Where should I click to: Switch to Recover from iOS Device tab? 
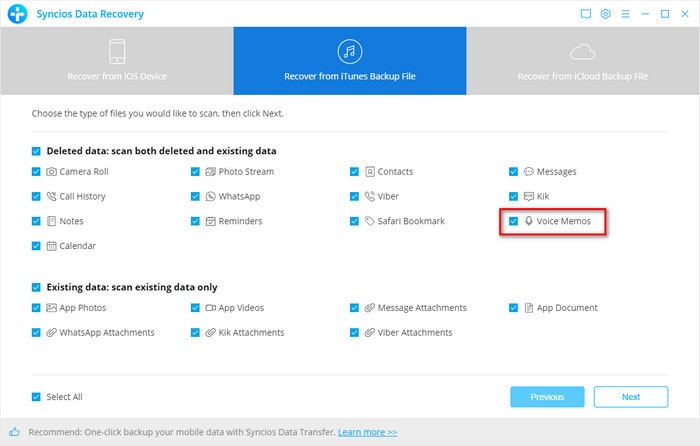(x=117, y=61)
